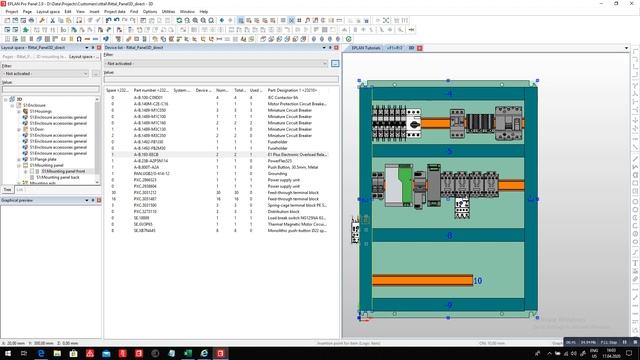640x360 pixels.
Task: Click the green Refresh icon in top toolbar
Action: coord(179,20)
